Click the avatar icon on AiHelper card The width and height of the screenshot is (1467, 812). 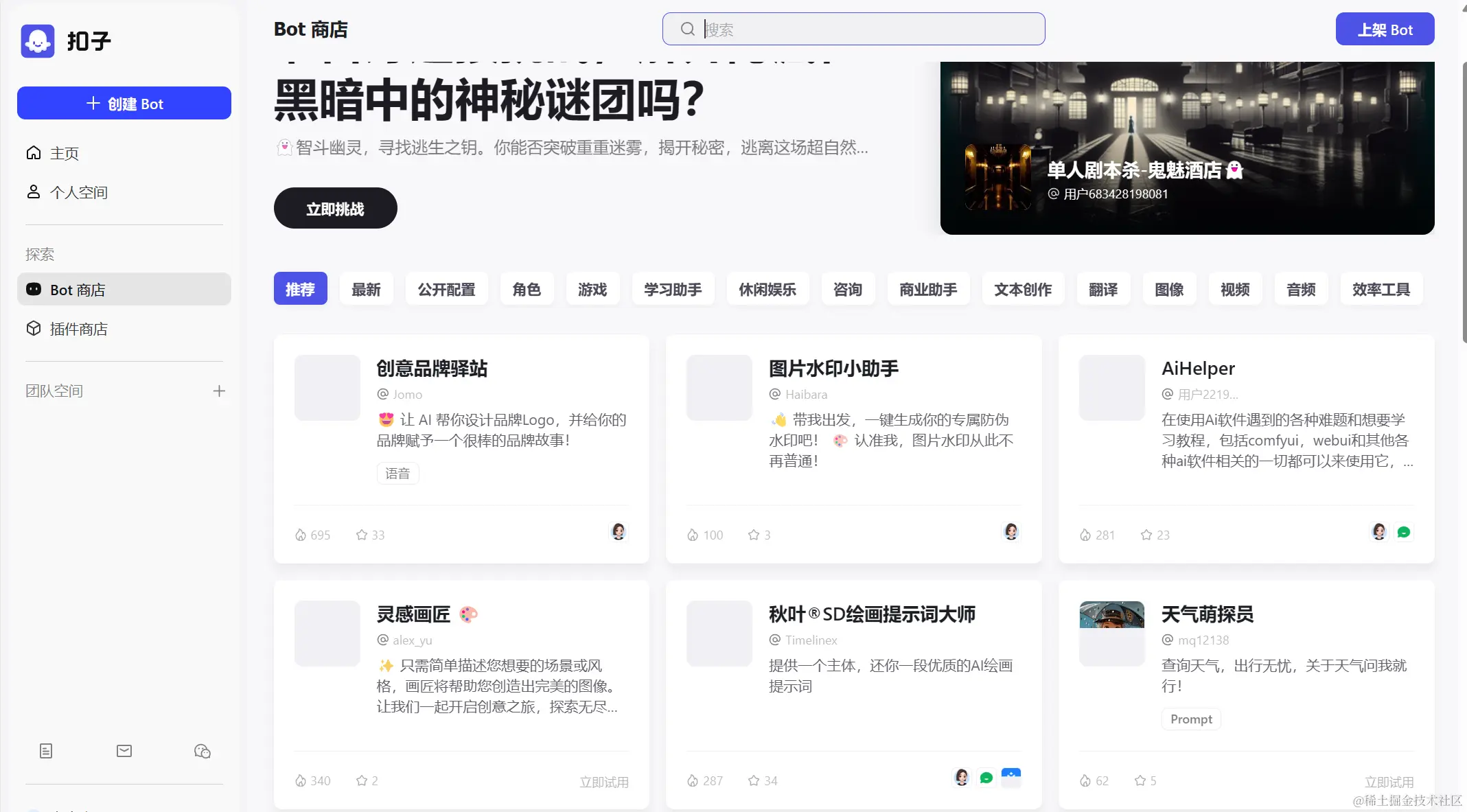[1379, 532]
